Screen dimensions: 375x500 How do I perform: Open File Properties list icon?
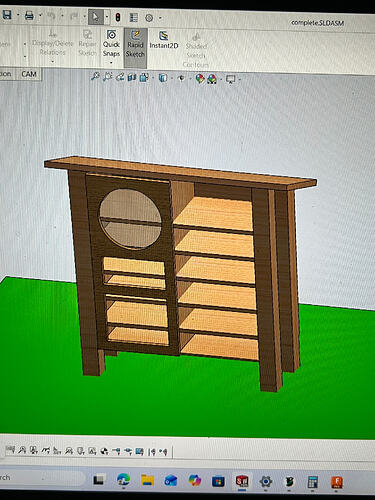coord(134,18)
